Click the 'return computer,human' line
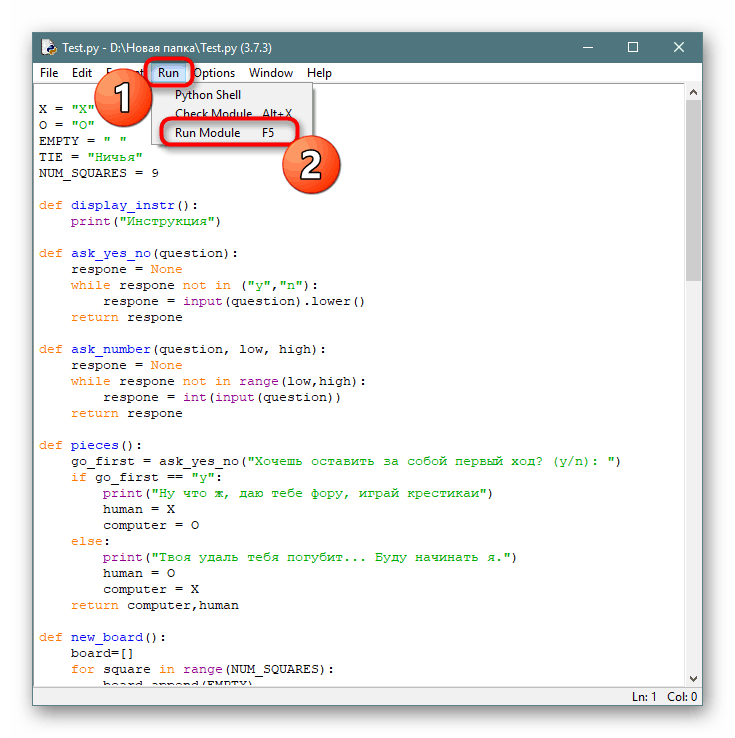 155,605
